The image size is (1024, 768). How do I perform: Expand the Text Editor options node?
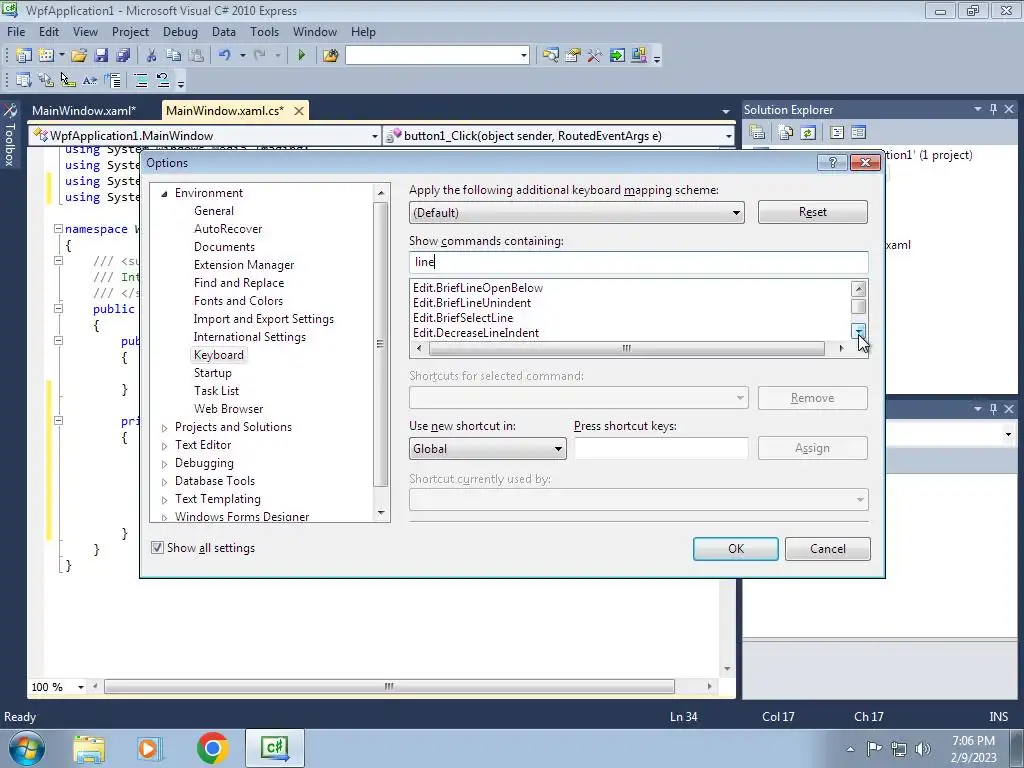click(165, 445)
